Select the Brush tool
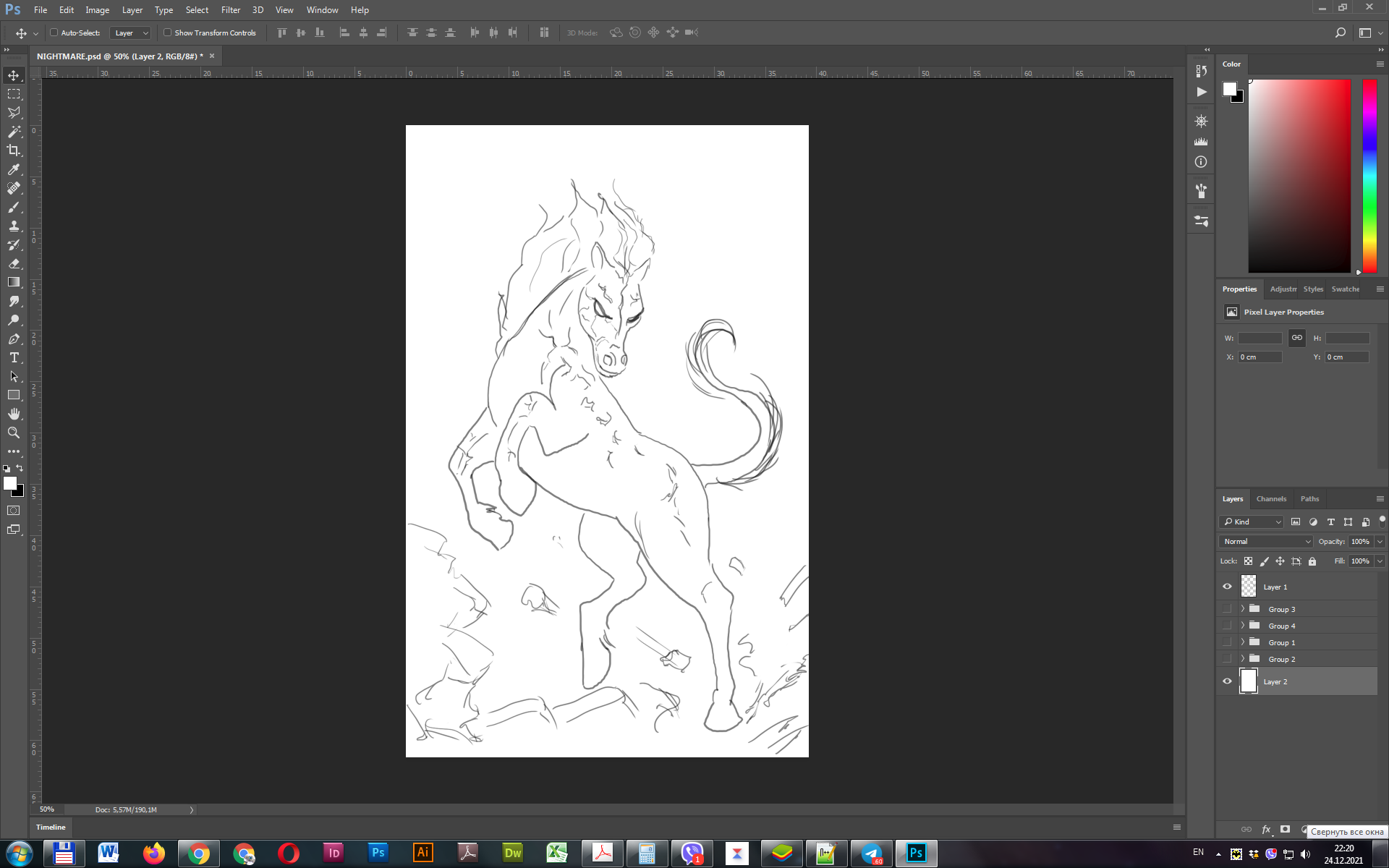The image size is (1389, 868). [x=14, y=207]
